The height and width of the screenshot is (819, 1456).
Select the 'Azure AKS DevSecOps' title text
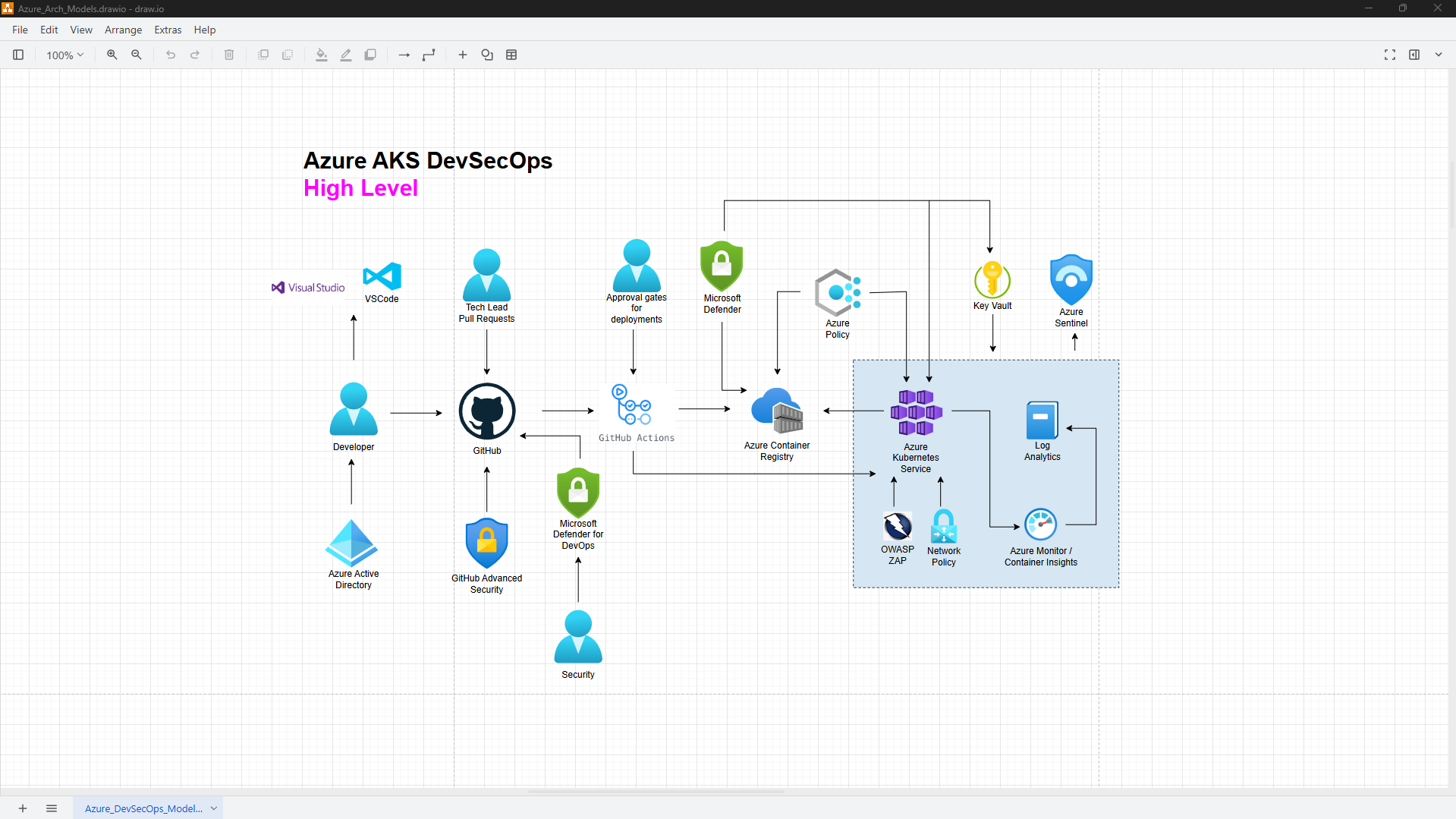pos(428,161)
